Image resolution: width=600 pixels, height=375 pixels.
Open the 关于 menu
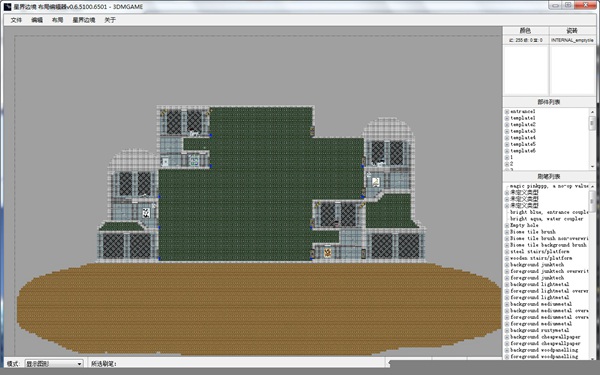point(110,20)
